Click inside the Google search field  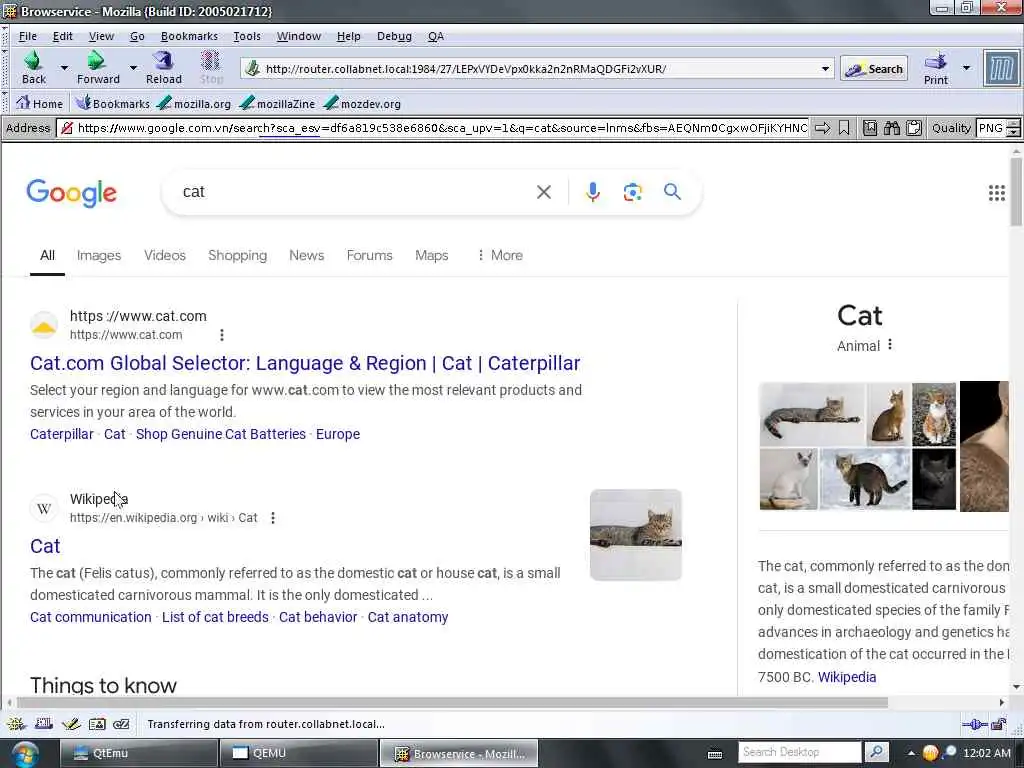[x=353, y=192]
